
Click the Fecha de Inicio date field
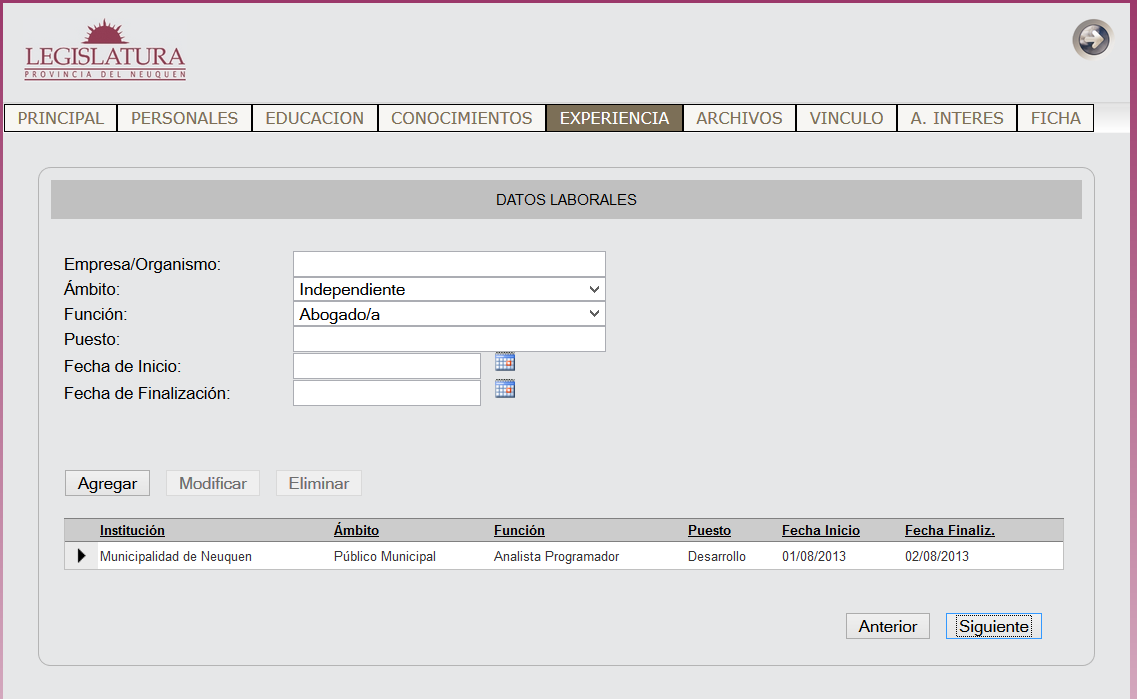pos(386,366)
